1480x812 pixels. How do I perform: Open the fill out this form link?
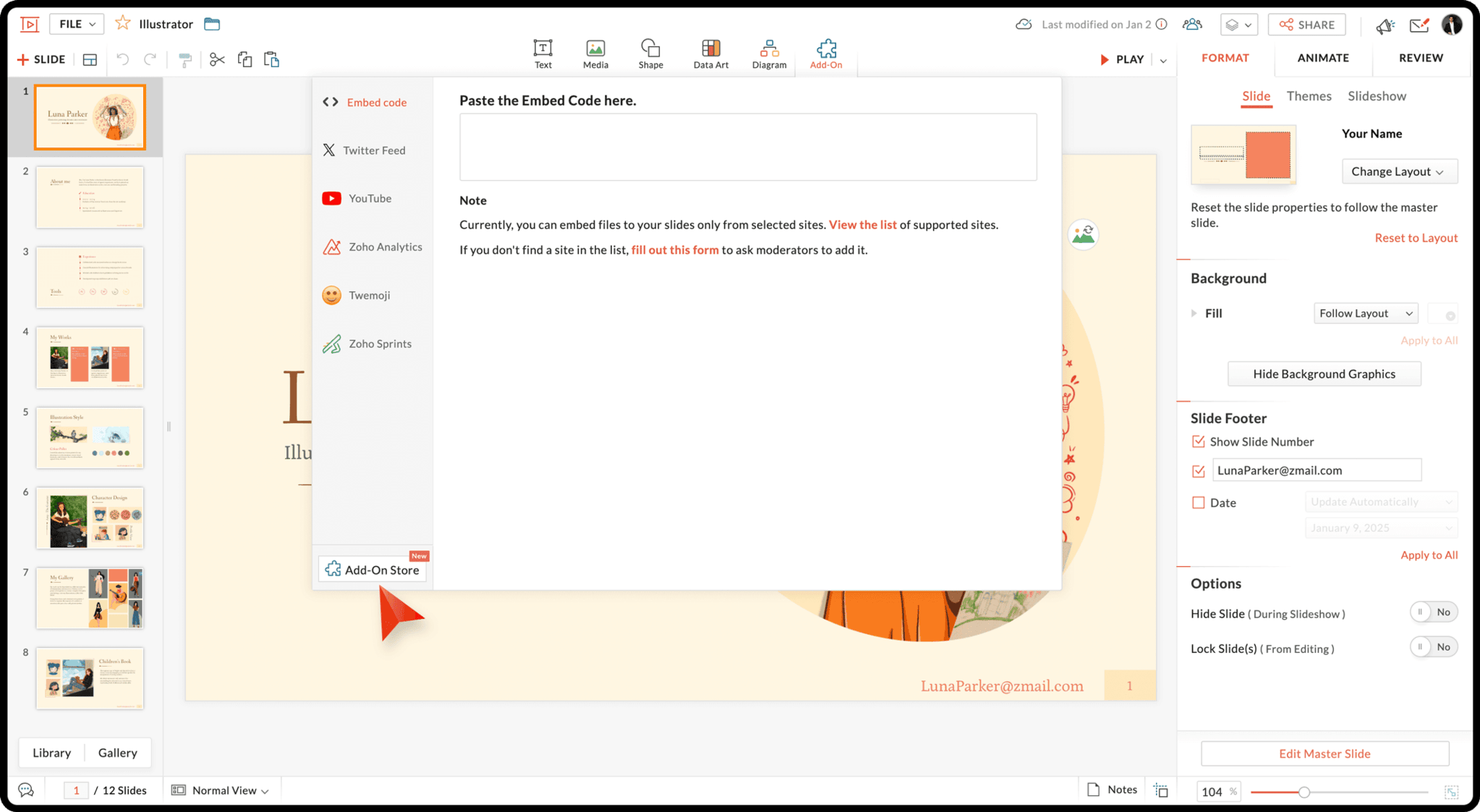[675, 250]
